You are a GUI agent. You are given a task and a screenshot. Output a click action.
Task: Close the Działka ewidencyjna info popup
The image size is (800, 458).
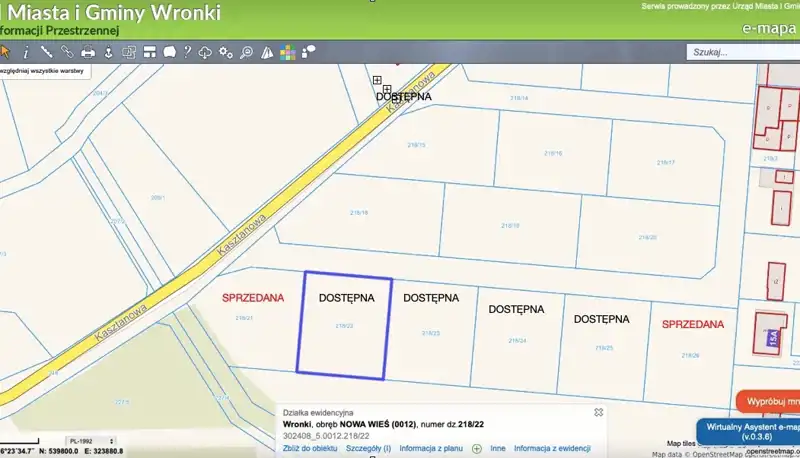[598, 411]
